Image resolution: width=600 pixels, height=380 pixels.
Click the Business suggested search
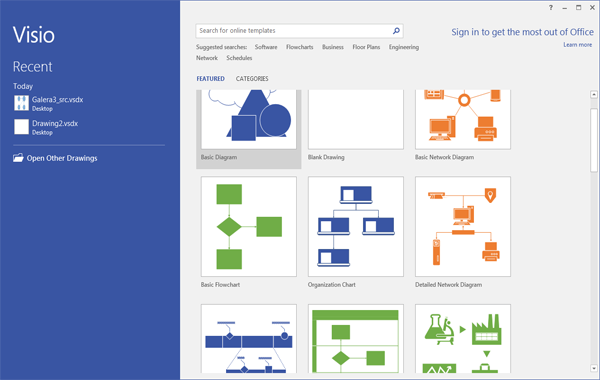coord(333,47)
